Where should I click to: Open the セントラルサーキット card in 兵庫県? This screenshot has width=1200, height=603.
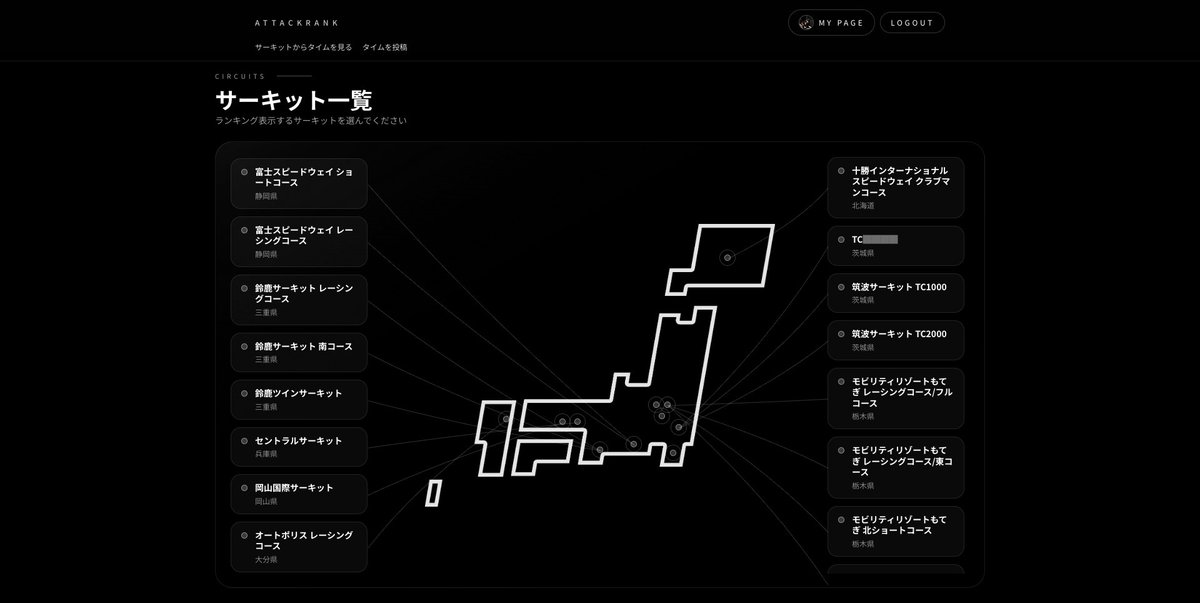pos(299,447)
